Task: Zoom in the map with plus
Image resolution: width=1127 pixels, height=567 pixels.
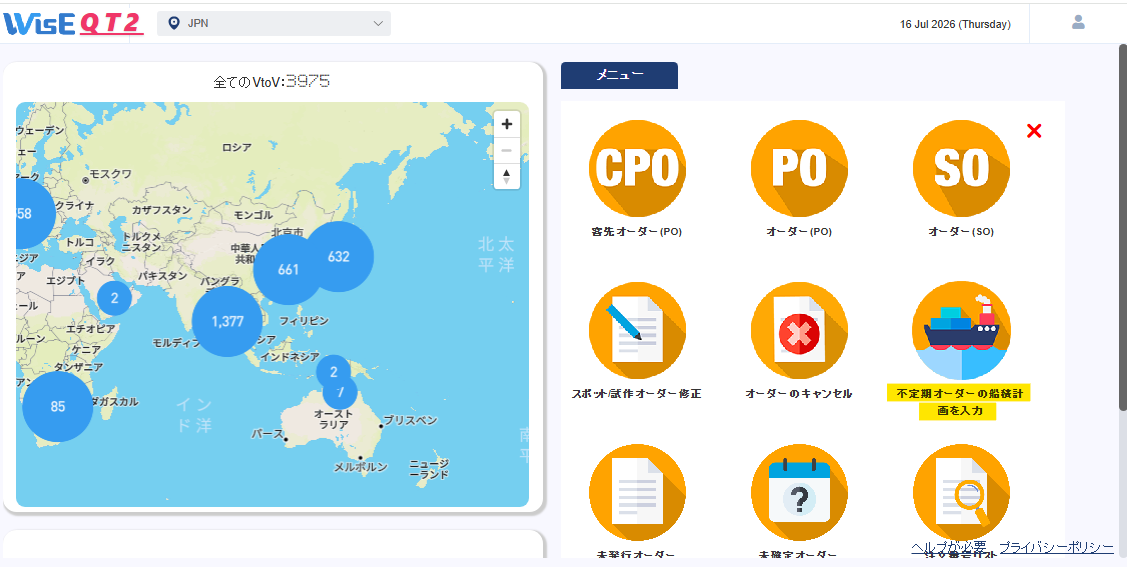Action: click(x=507, y=124)
